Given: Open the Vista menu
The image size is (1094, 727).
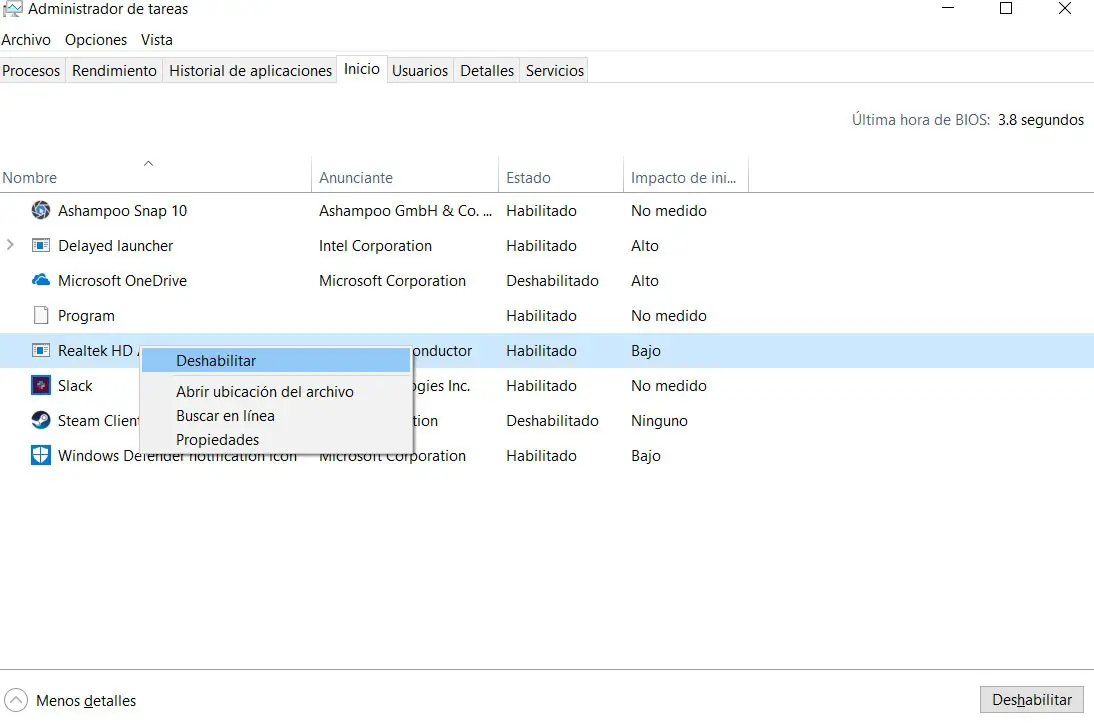Looking at the screenshot, I should [156, 40].
